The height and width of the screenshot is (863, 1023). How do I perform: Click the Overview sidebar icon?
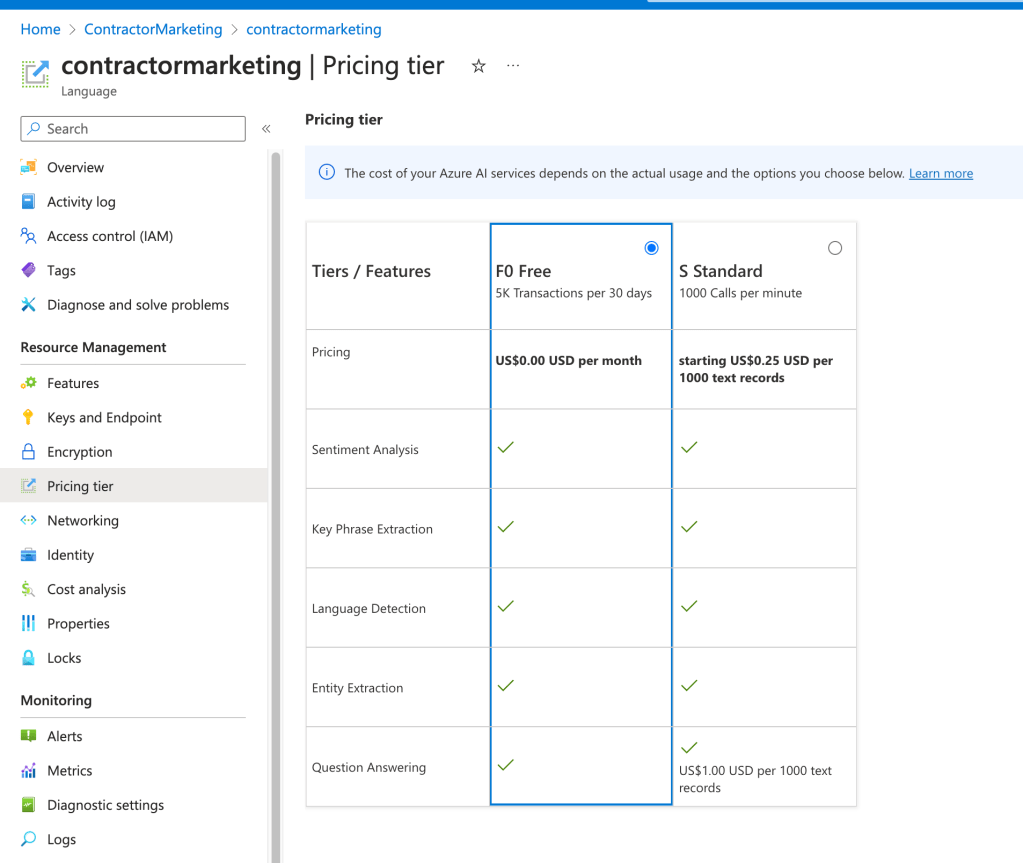click(28, 167)
